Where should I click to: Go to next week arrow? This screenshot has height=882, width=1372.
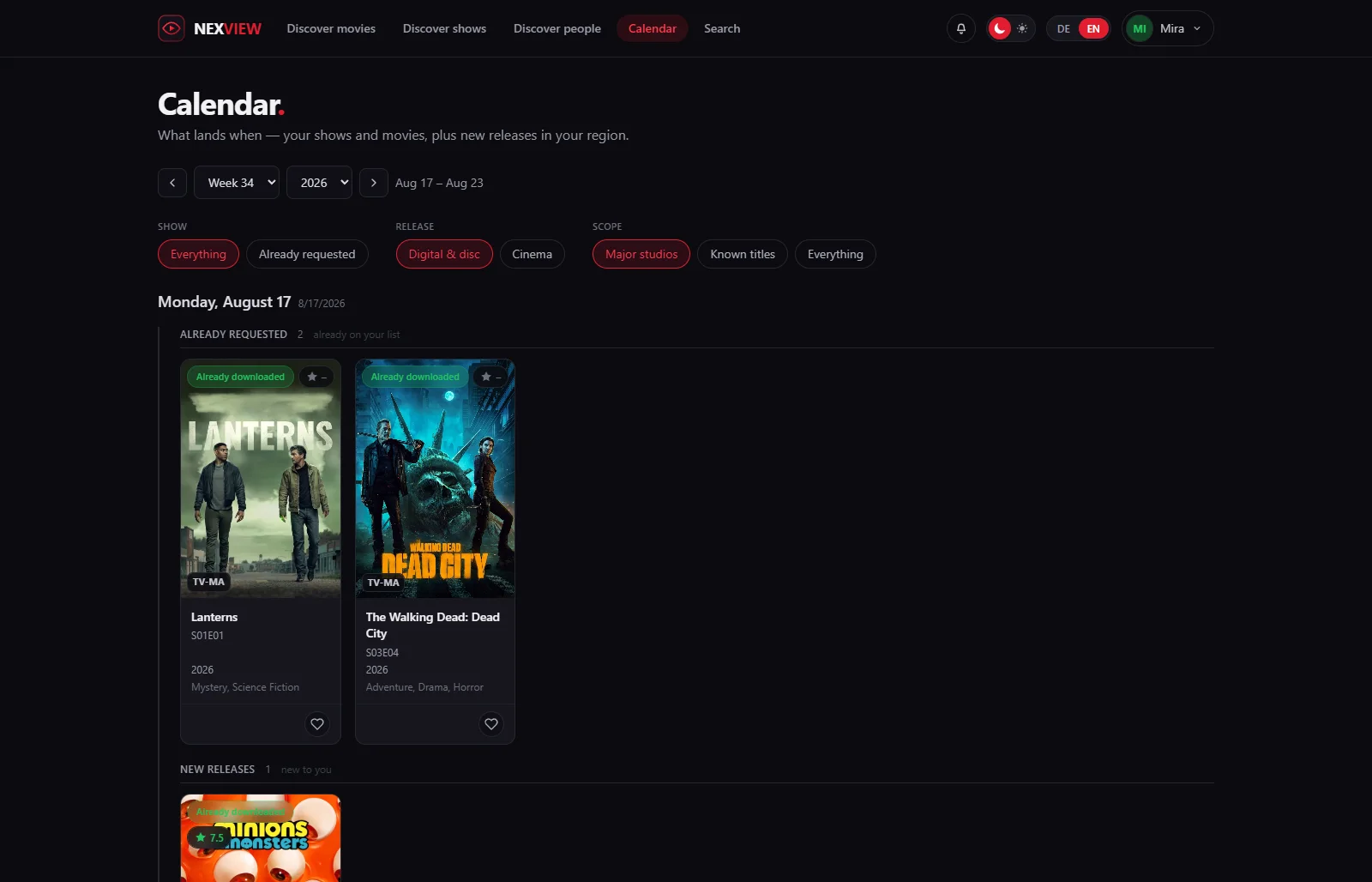[374, 183]
